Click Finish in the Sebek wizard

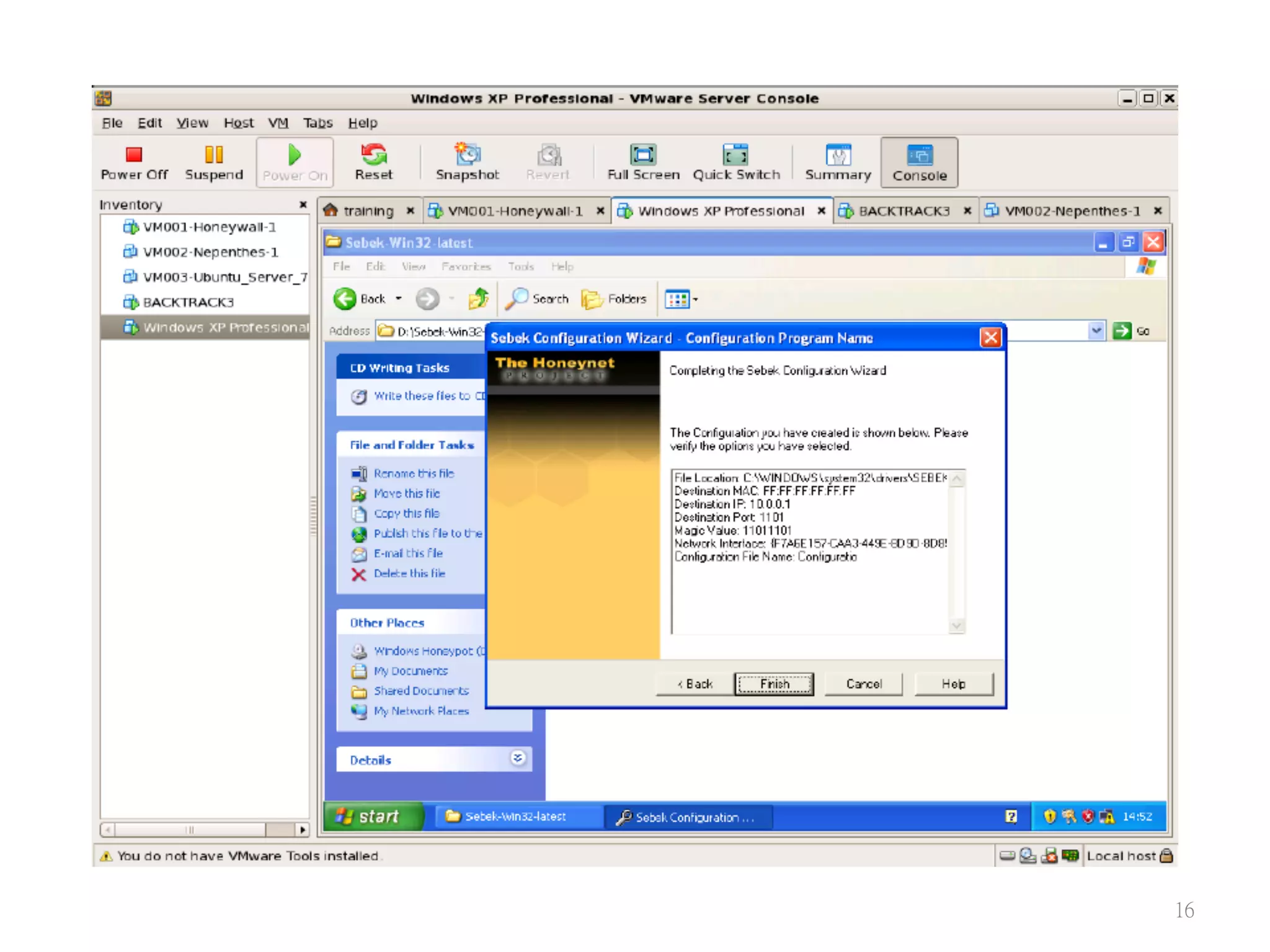click(774, 684)
